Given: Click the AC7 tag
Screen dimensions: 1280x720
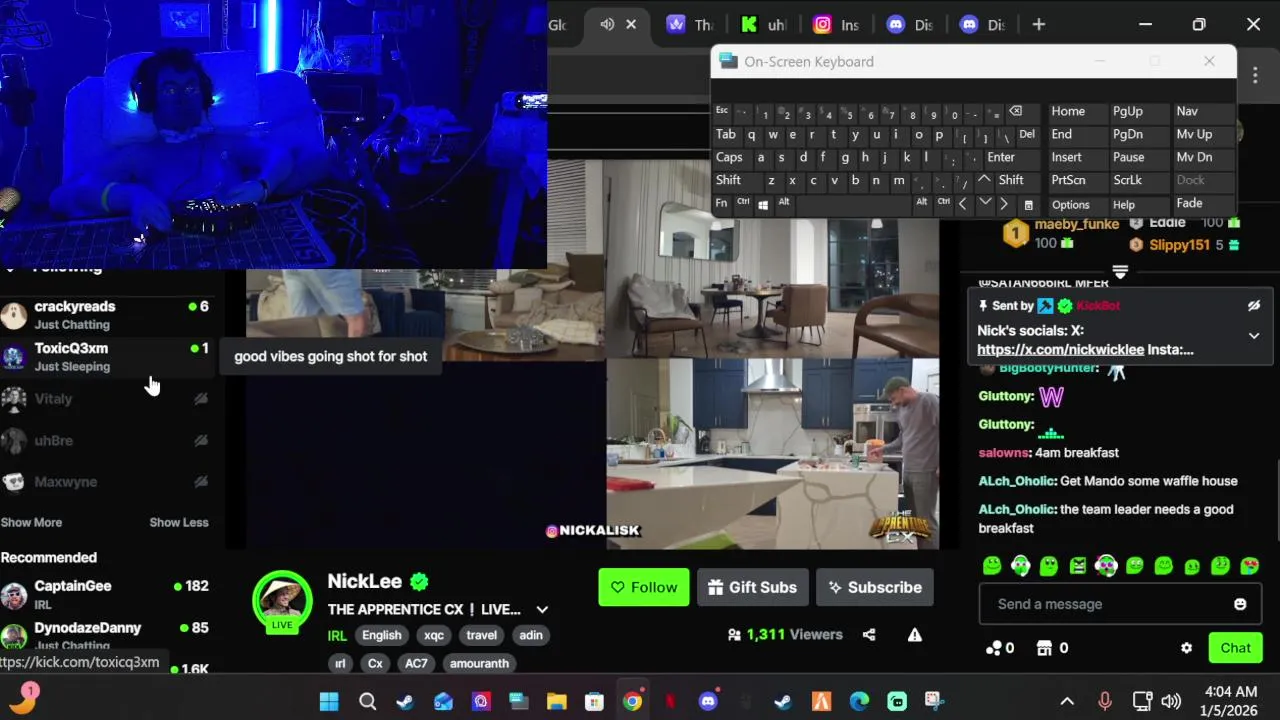Looking at the screenshot, I should point(416,663).
